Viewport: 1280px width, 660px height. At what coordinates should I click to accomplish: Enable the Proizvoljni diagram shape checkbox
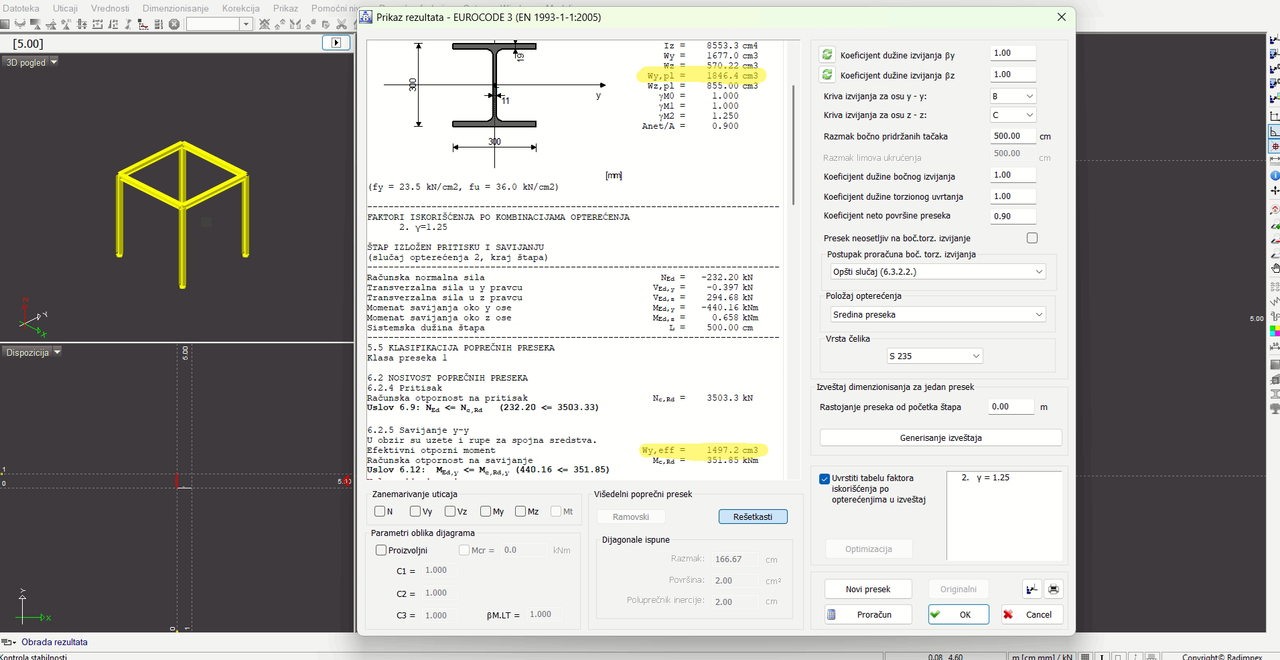click(380, 550)
